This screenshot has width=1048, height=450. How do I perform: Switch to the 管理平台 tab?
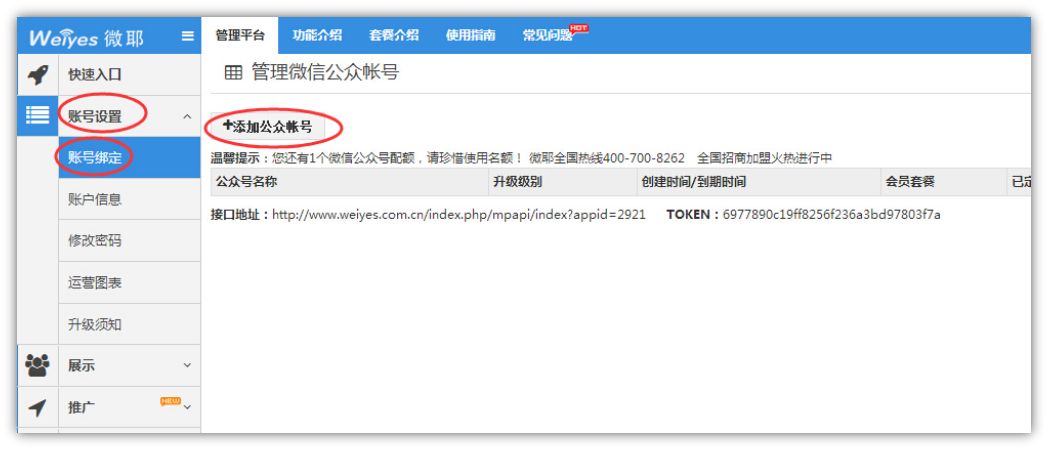point(240,35)
